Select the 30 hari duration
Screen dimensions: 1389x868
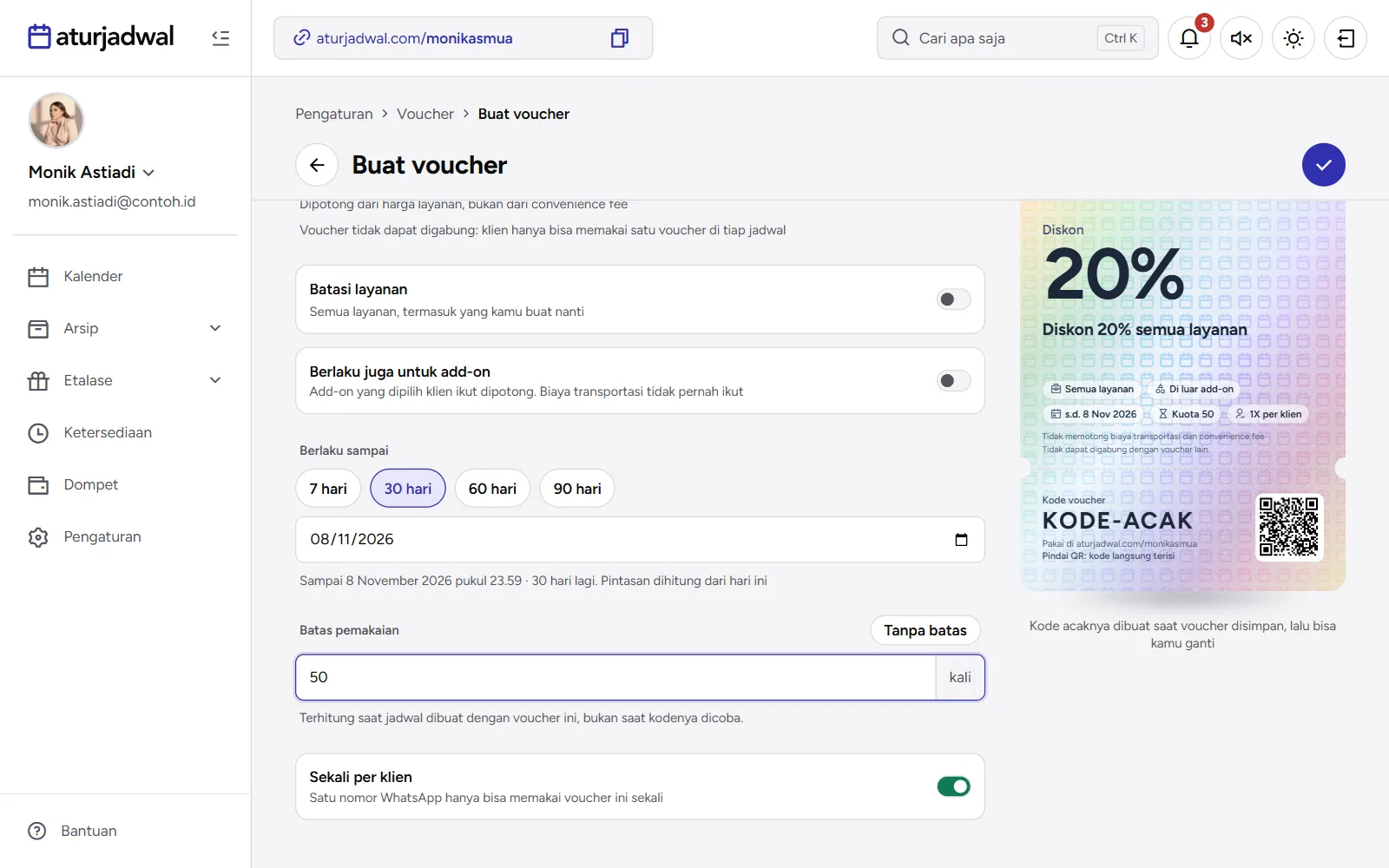pos(408,489)
